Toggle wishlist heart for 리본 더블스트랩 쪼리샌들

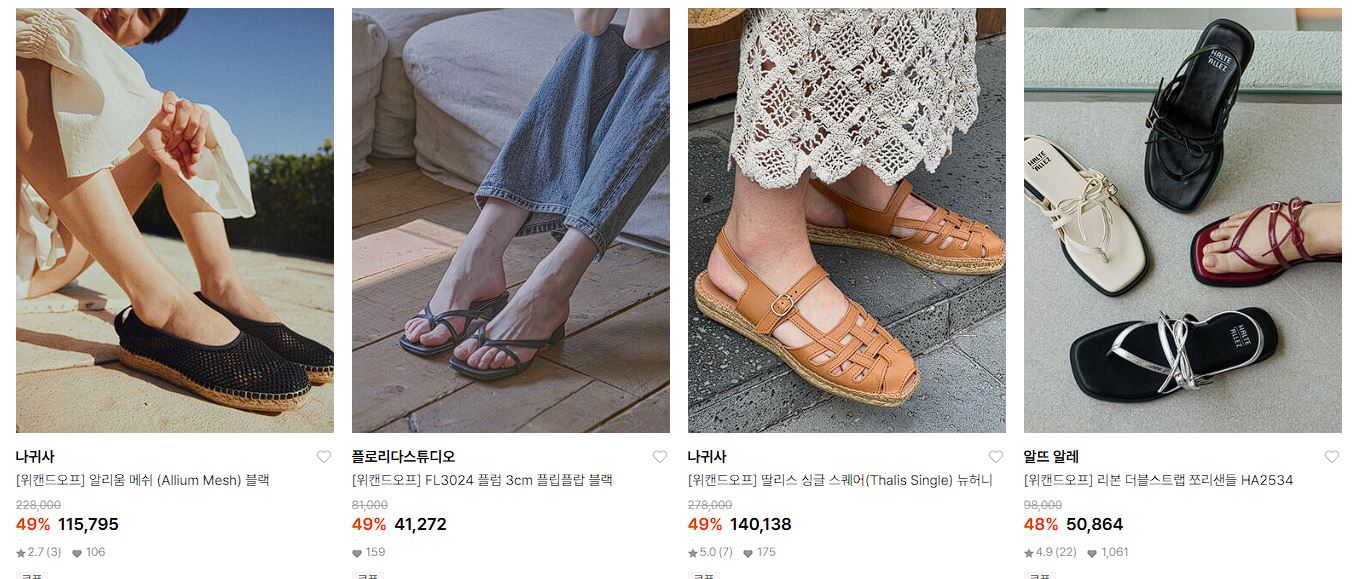(1332, 457)
